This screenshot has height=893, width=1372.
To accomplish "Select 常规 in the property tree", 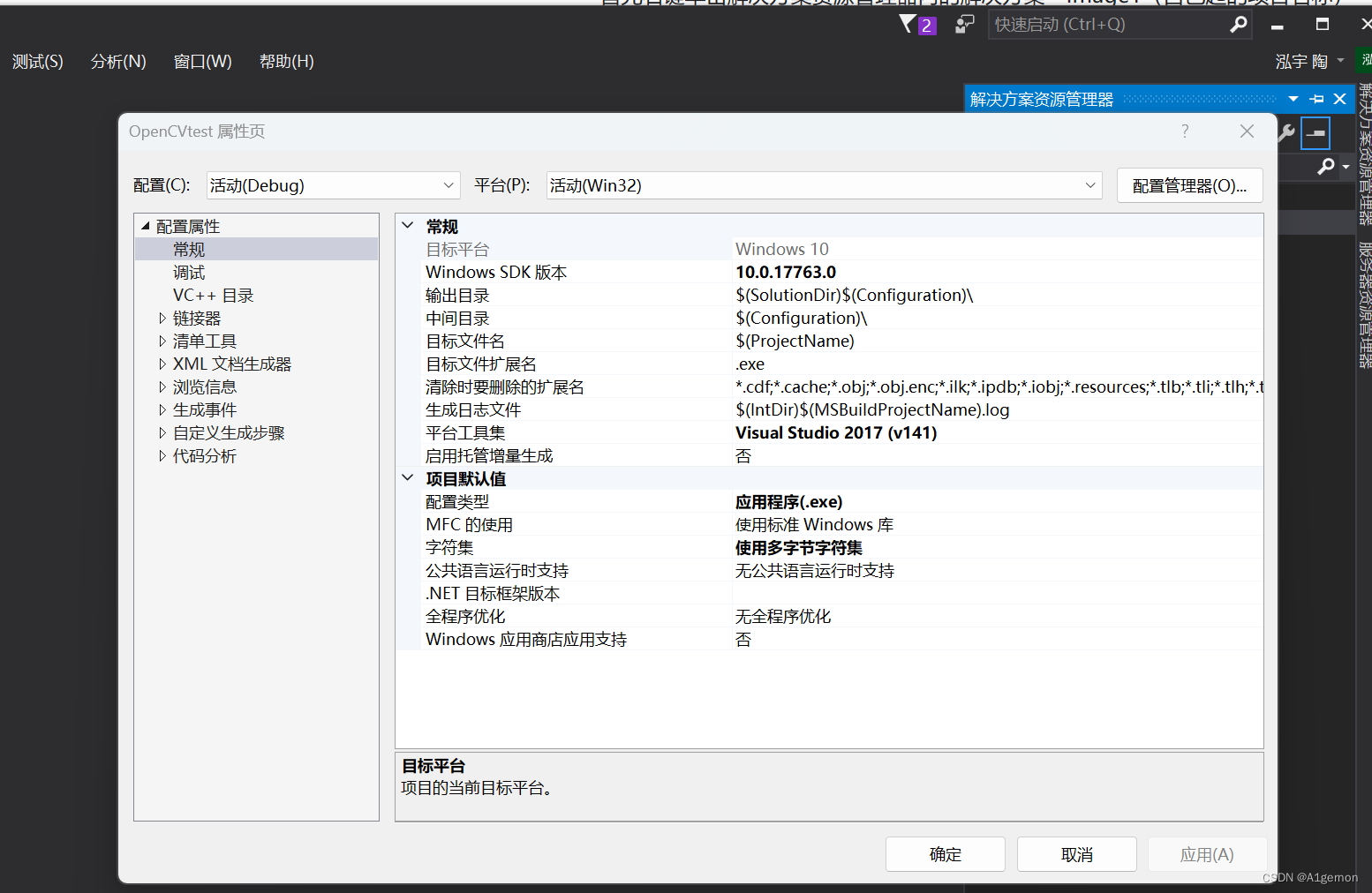I will point(188,249).
